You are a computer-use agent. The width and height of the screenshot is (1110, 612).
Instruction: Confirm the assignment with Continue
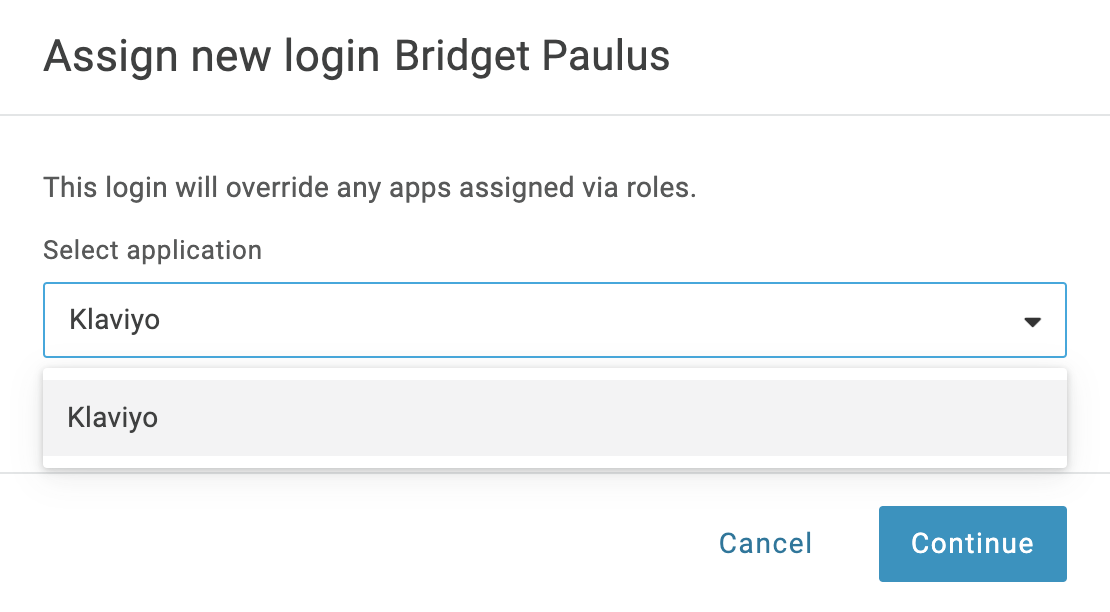[971, 543]
